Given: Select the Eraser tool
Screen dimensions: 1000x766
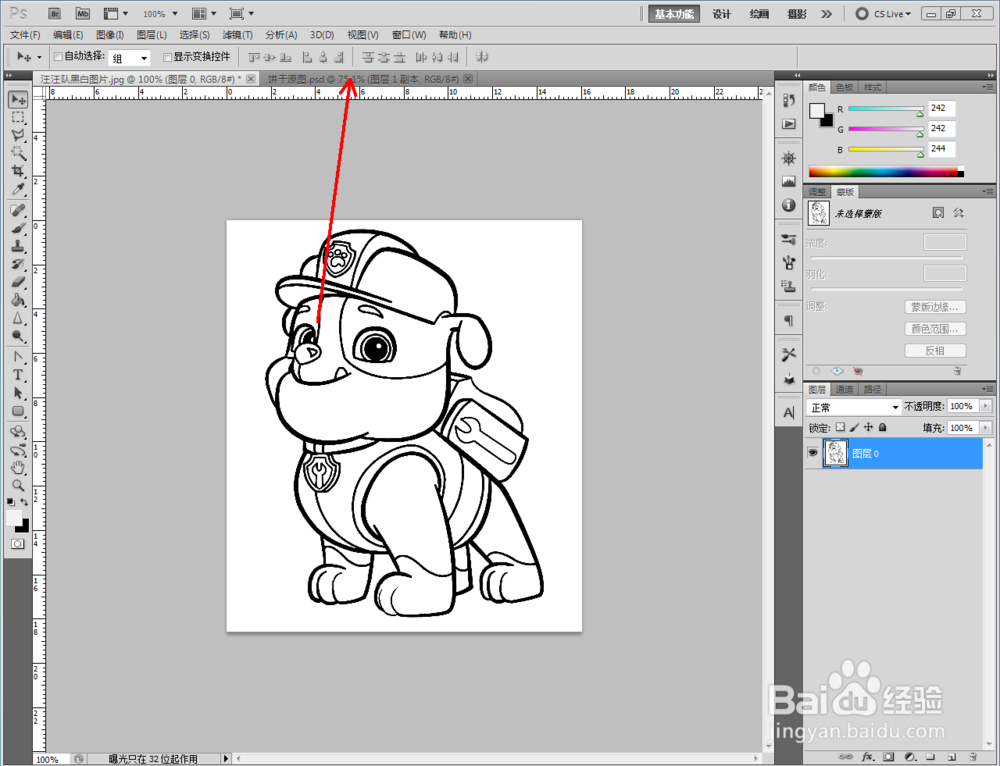Looking at the screenshot, I should point(18,281).
